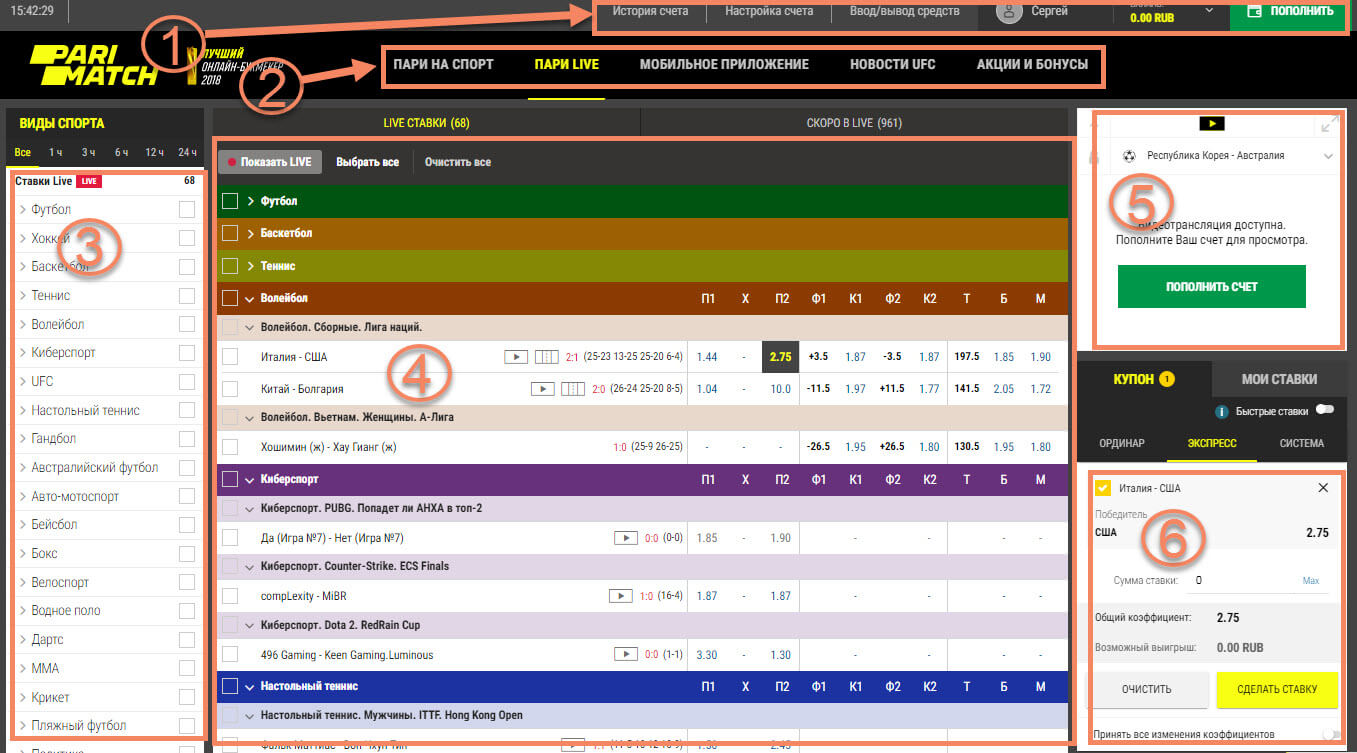This screenshot has height=753, width=1357.
Task: Select П1 odds 1.04 for Китай - Болгария
Action: (707, 389)
